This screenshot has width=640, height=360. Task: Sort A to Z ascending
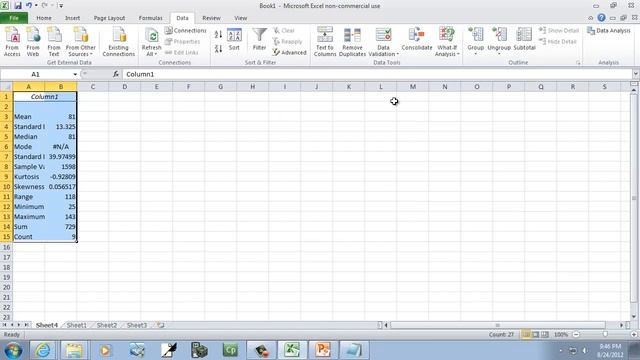tap(218, 35)
